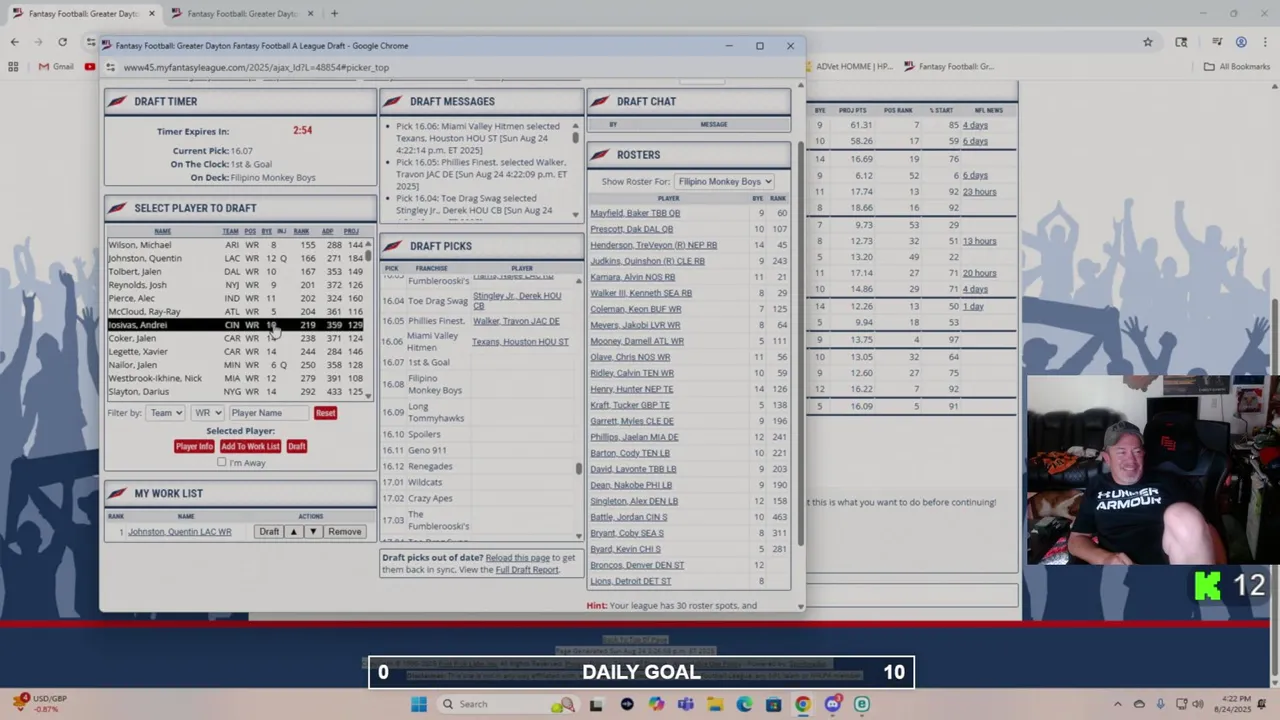This screenshot has height=720, width=1280.
Task: Open Mayfield, Baker TBB QB roster link
Action: coord(635,213)
